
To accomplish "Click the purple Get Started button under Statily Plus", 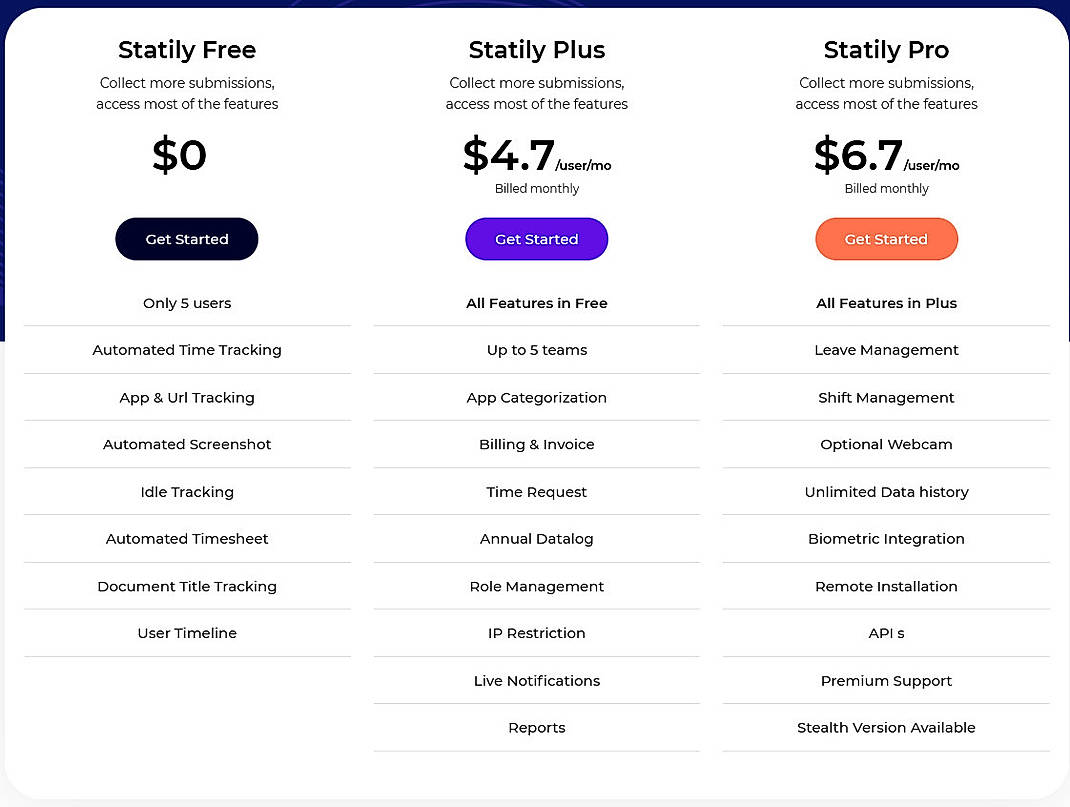I will 536,239.
